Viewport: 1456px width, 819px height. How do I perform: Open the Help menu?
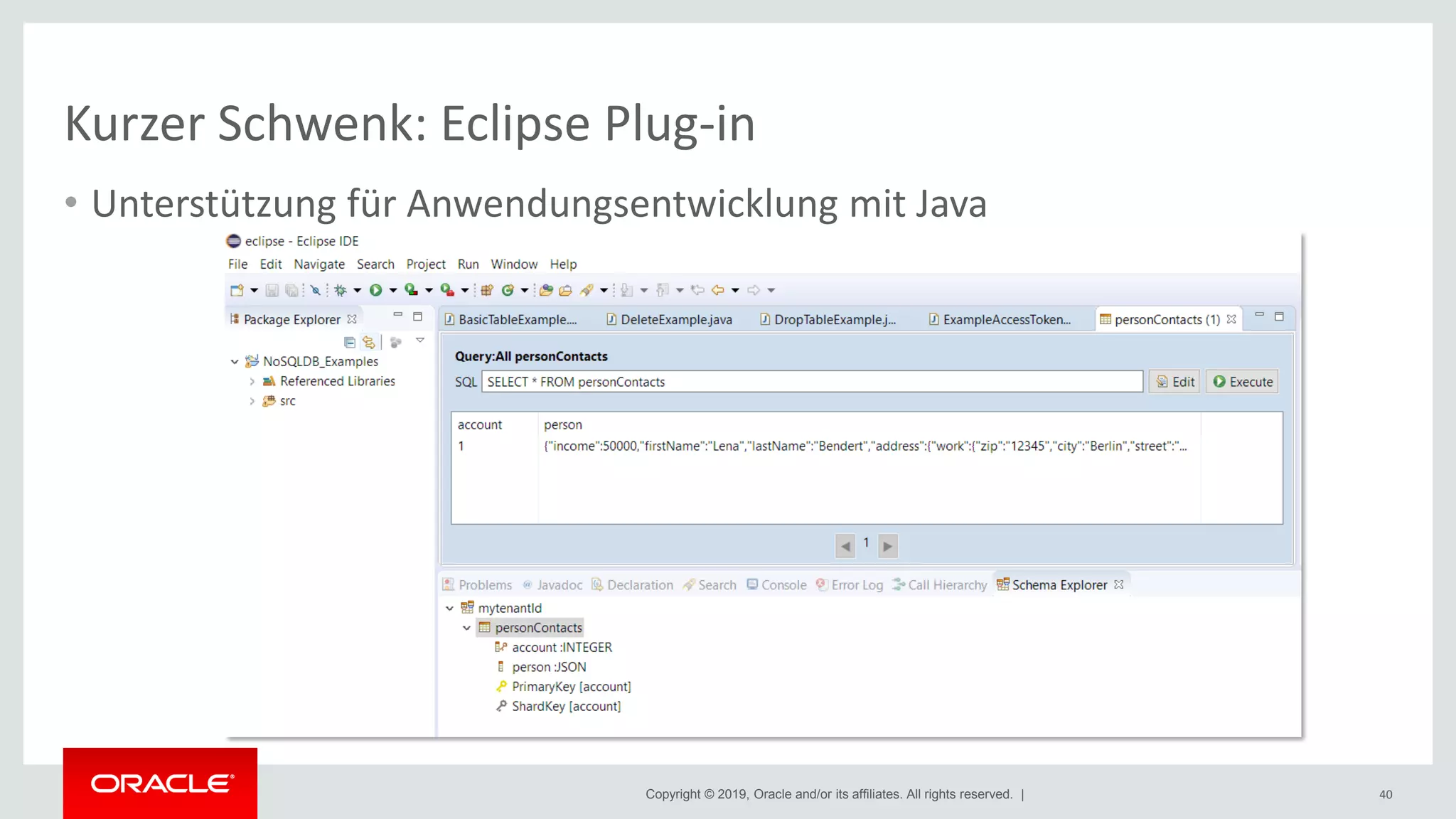tap(563, 264)
